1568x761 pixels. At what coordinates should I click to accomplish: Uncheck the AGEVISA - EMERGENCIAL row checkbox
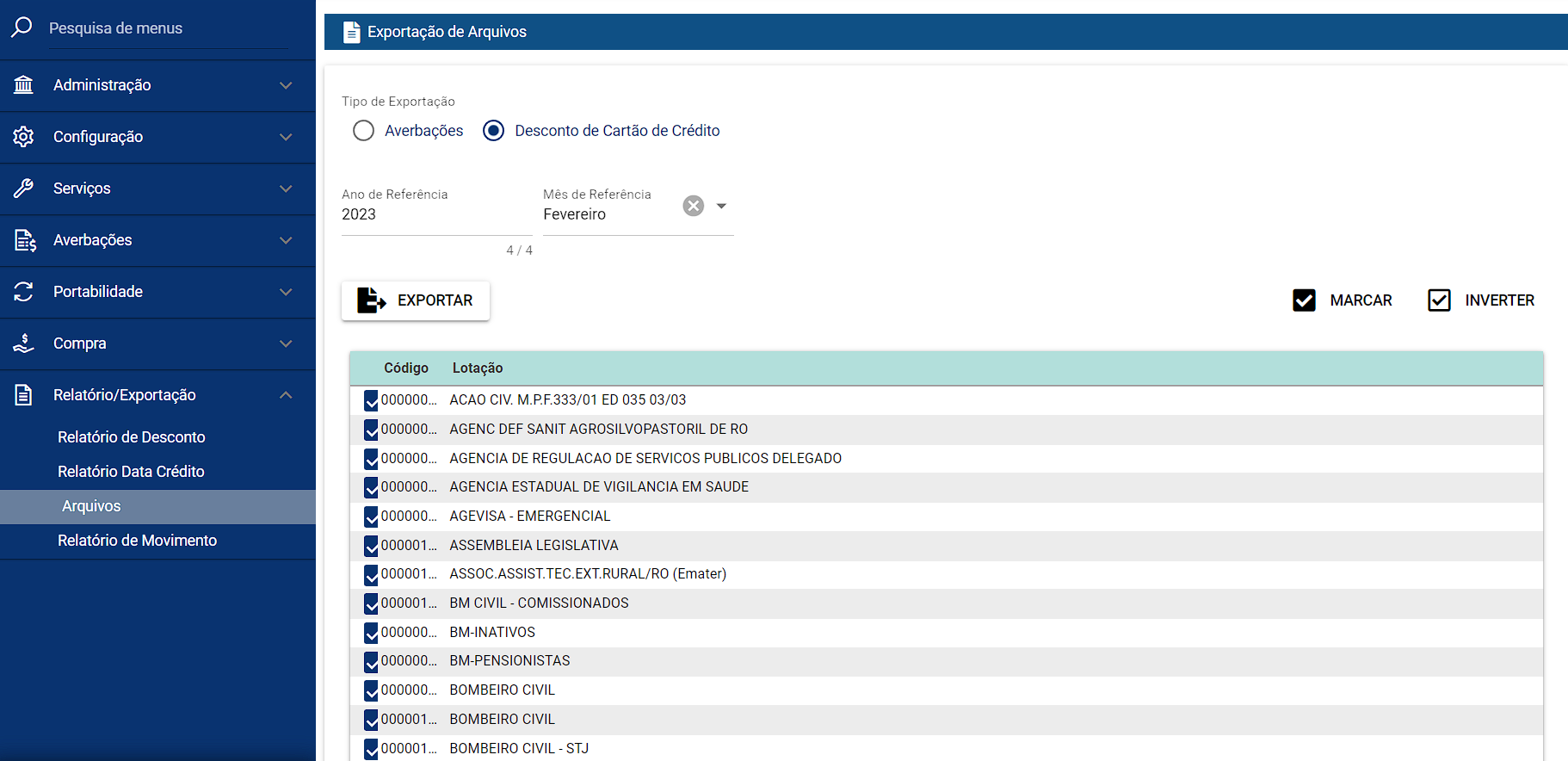tap(371, 517)
